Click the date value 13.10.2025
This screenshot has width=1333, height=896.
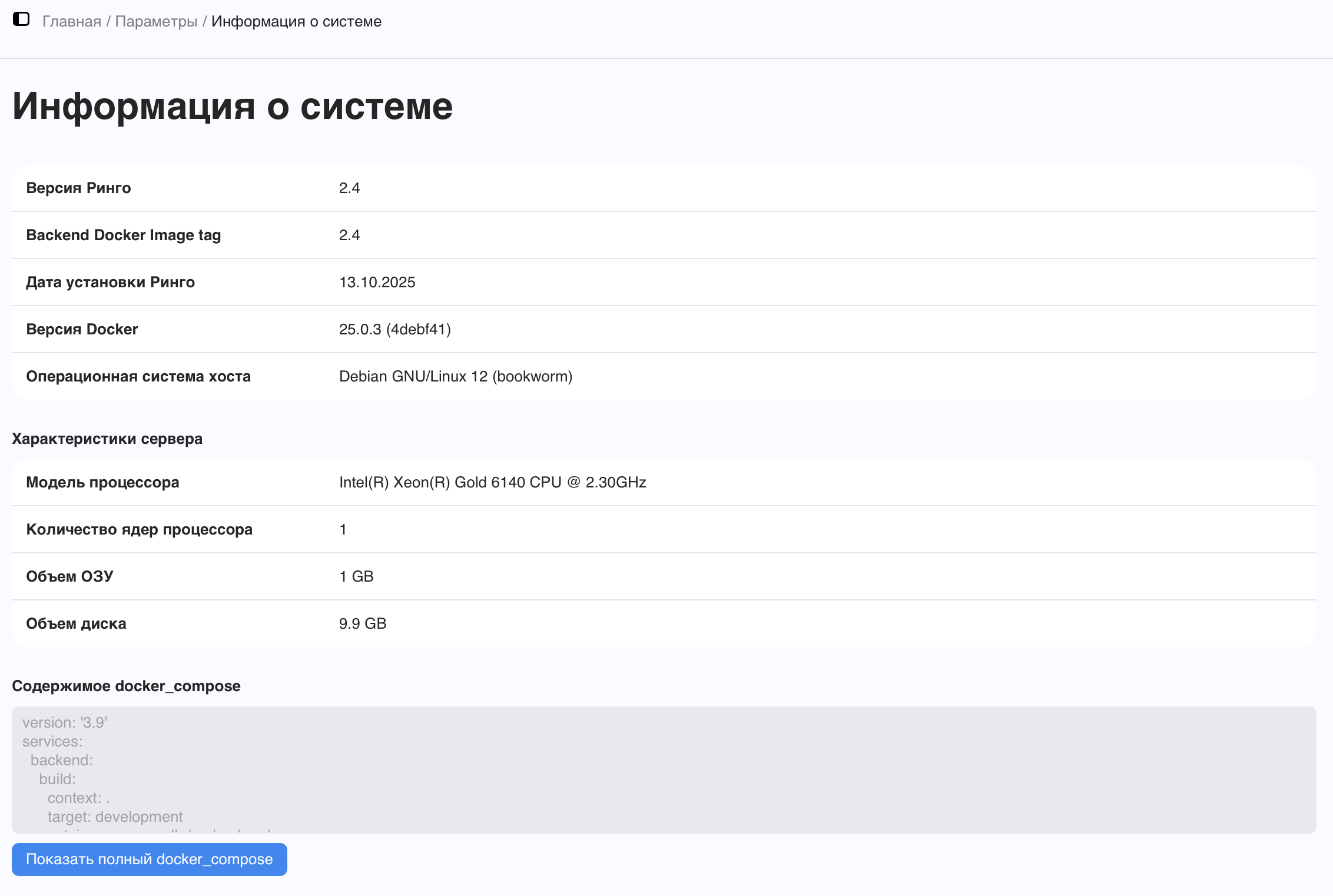point(377,282)
